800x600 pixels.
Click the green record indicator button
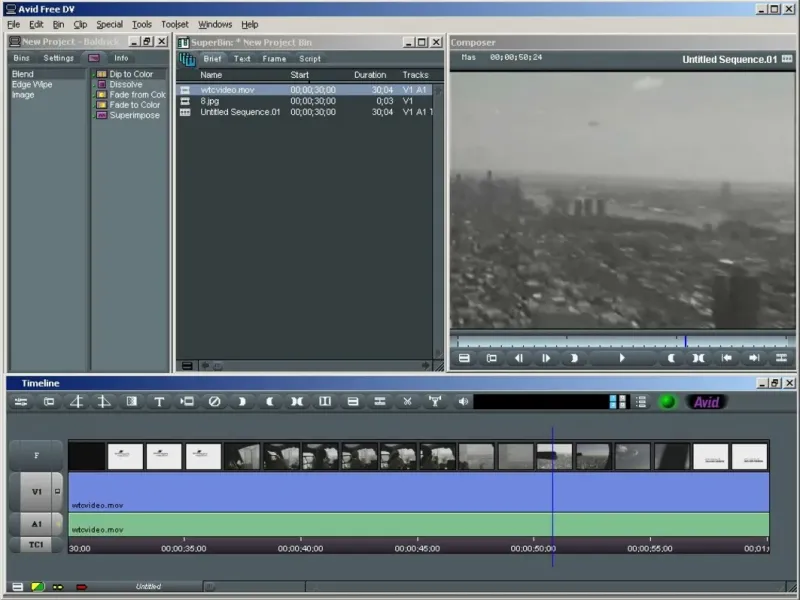[667, 402]
